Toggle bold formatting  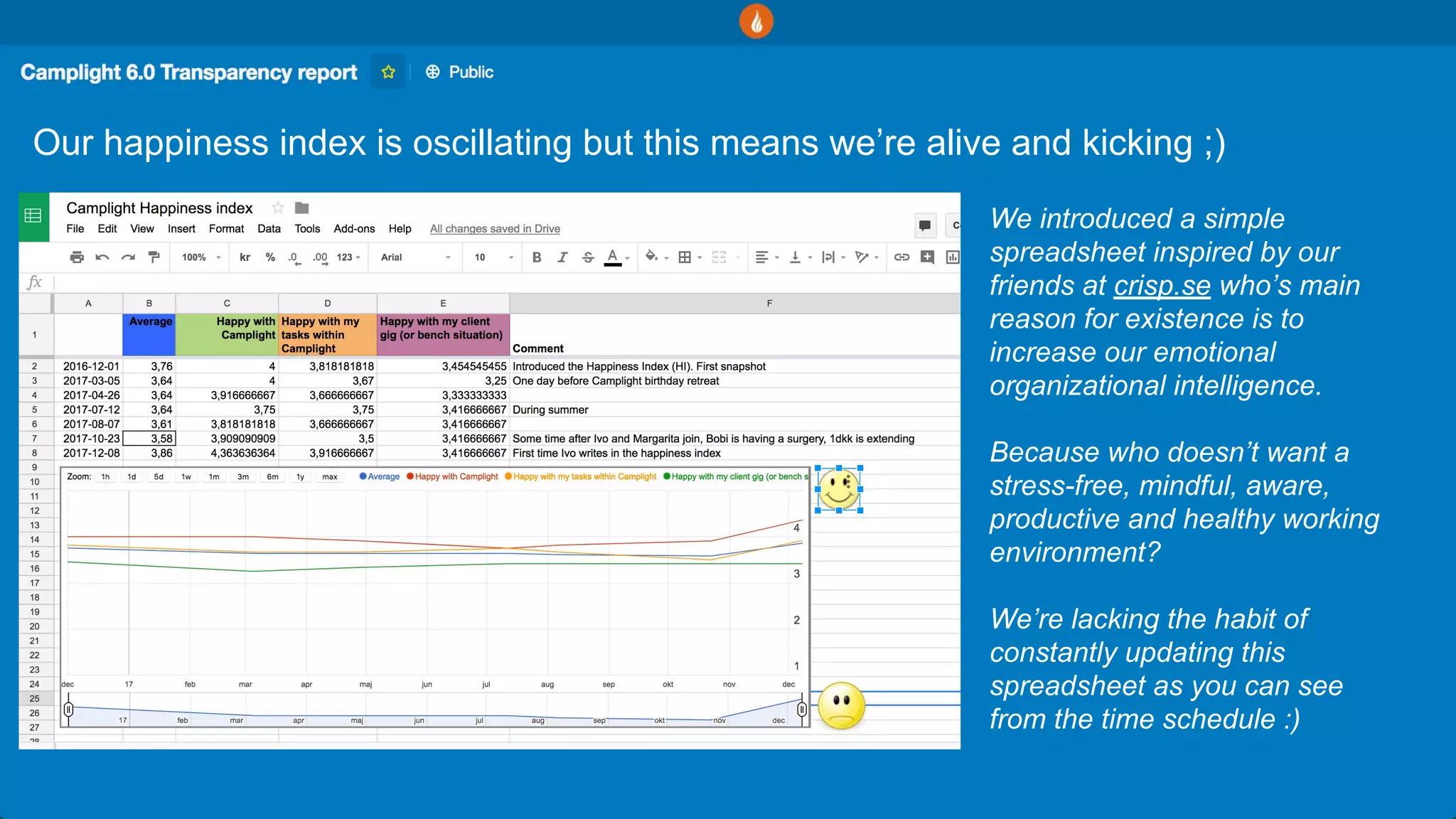(x=537, y=257)
